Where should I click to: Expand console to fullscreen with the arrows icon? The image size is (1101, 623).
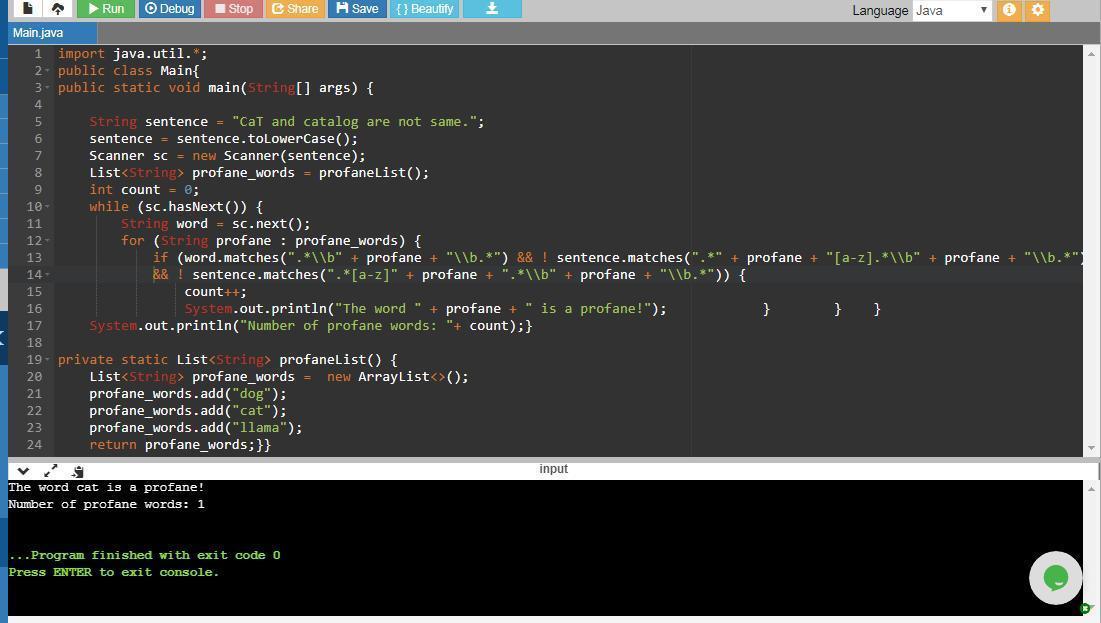coord(51,471)
